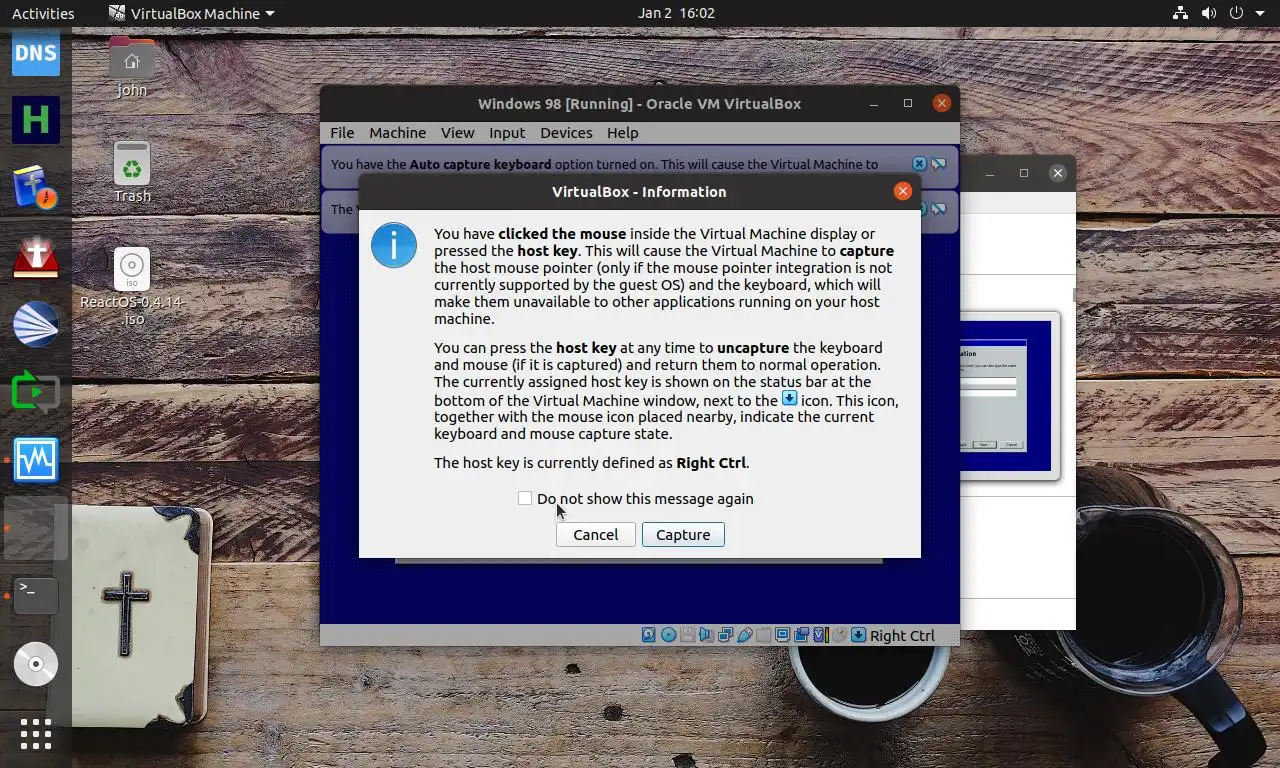Open the Help menu
Screen dimensions: 1280x768
click(x=622, y=132)
